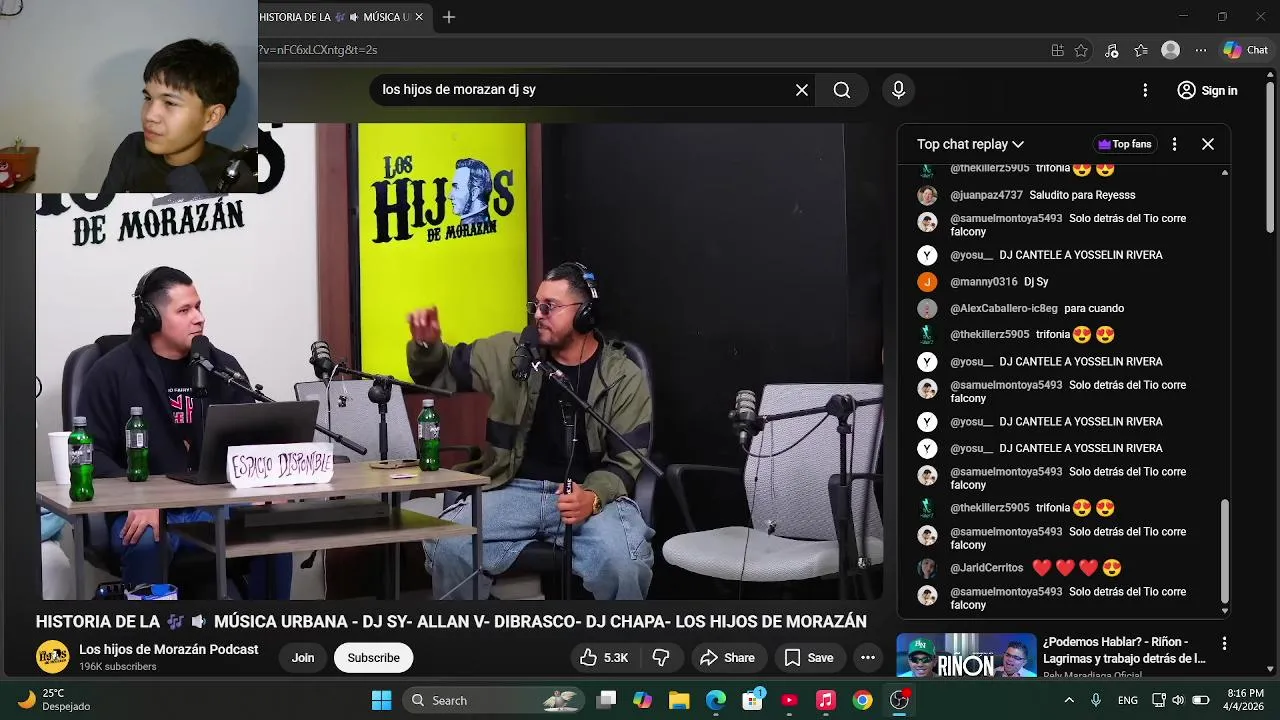Viewport: 1280px width, 720px height.
Task: Open Microsoft Store from the taskbar
Action: click(x=752, y=700)
